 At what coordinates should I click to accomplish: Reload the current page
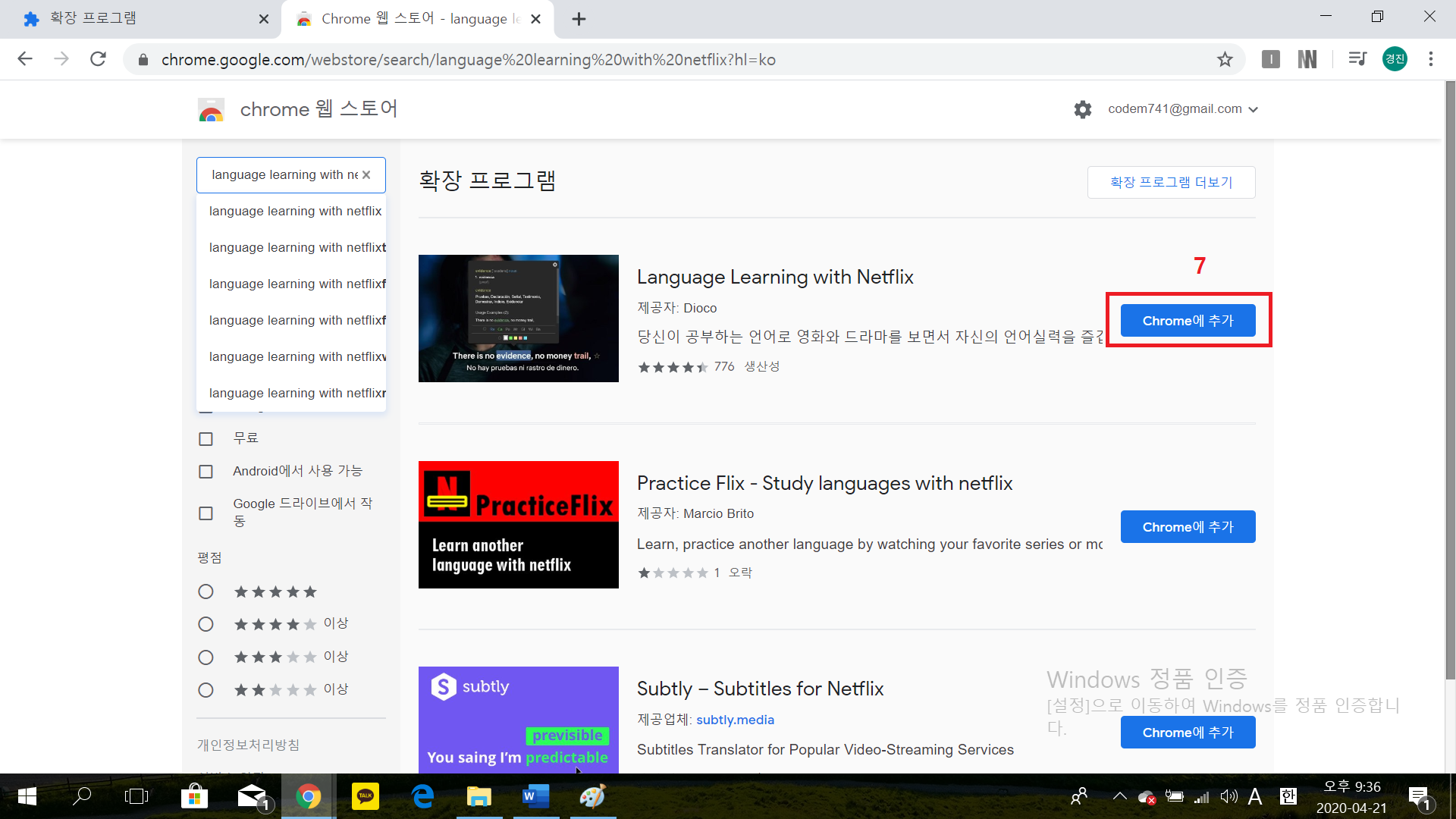click(98, 59)
